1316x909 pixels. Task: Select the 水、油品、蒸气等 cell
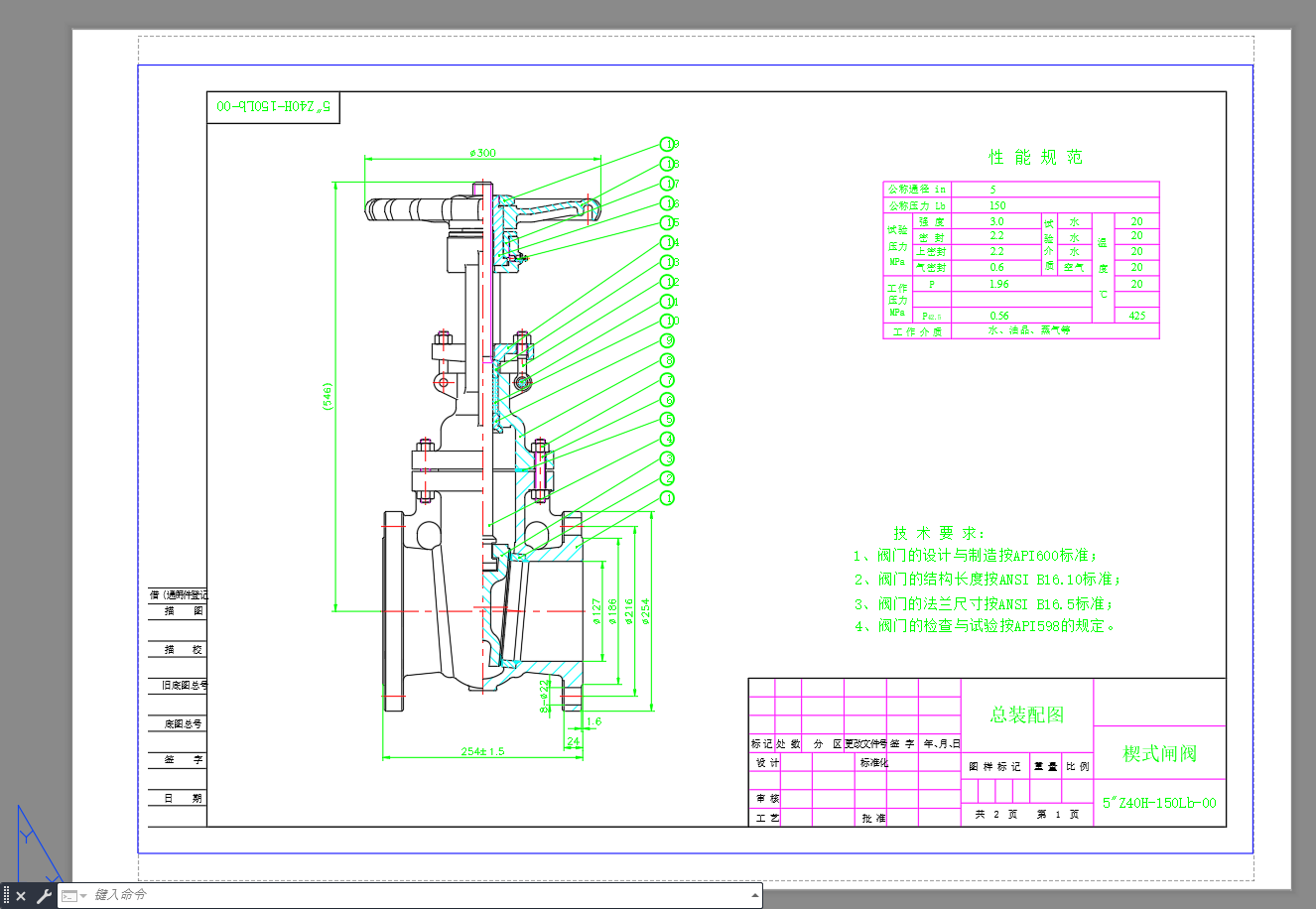tap(1028, 330)
